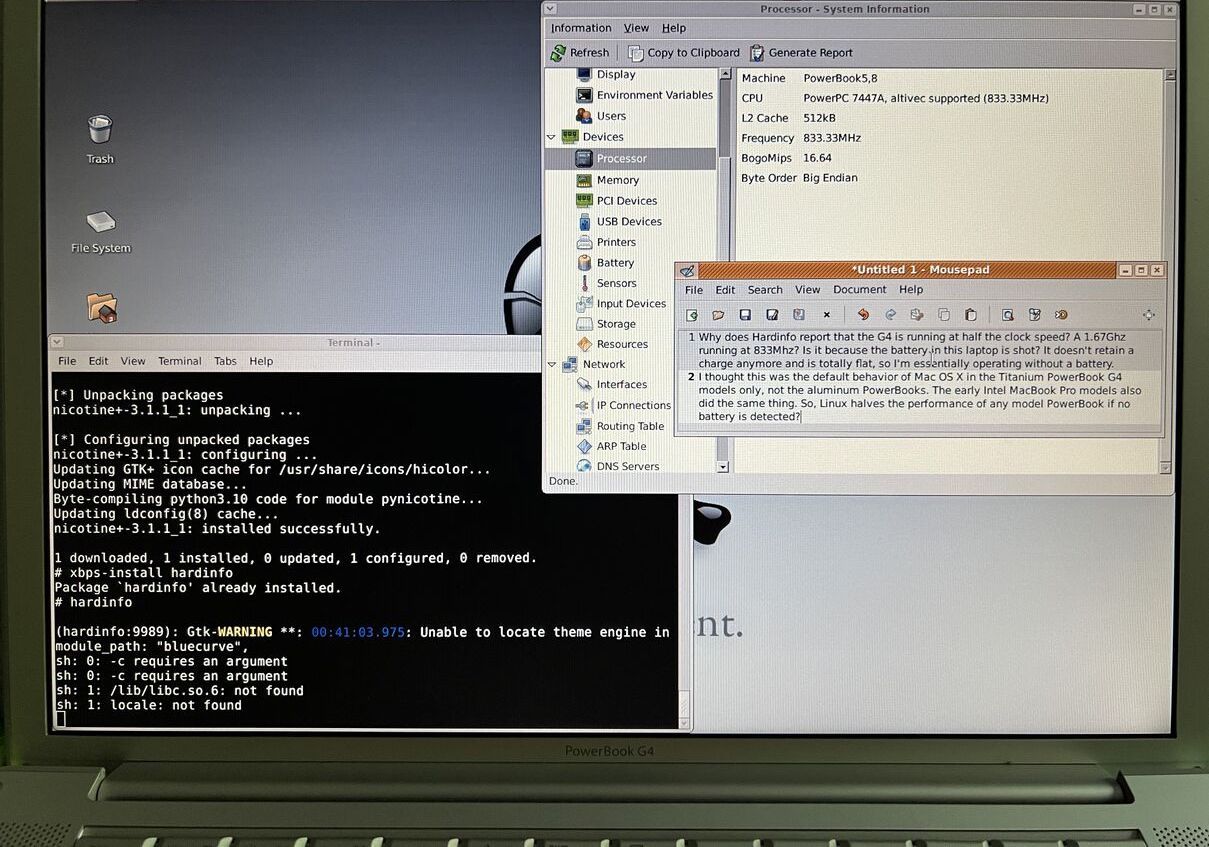Open the Document menu in Mousepad
The height and width of the screenshot is (847, 1209).
(x=859, y=290)
